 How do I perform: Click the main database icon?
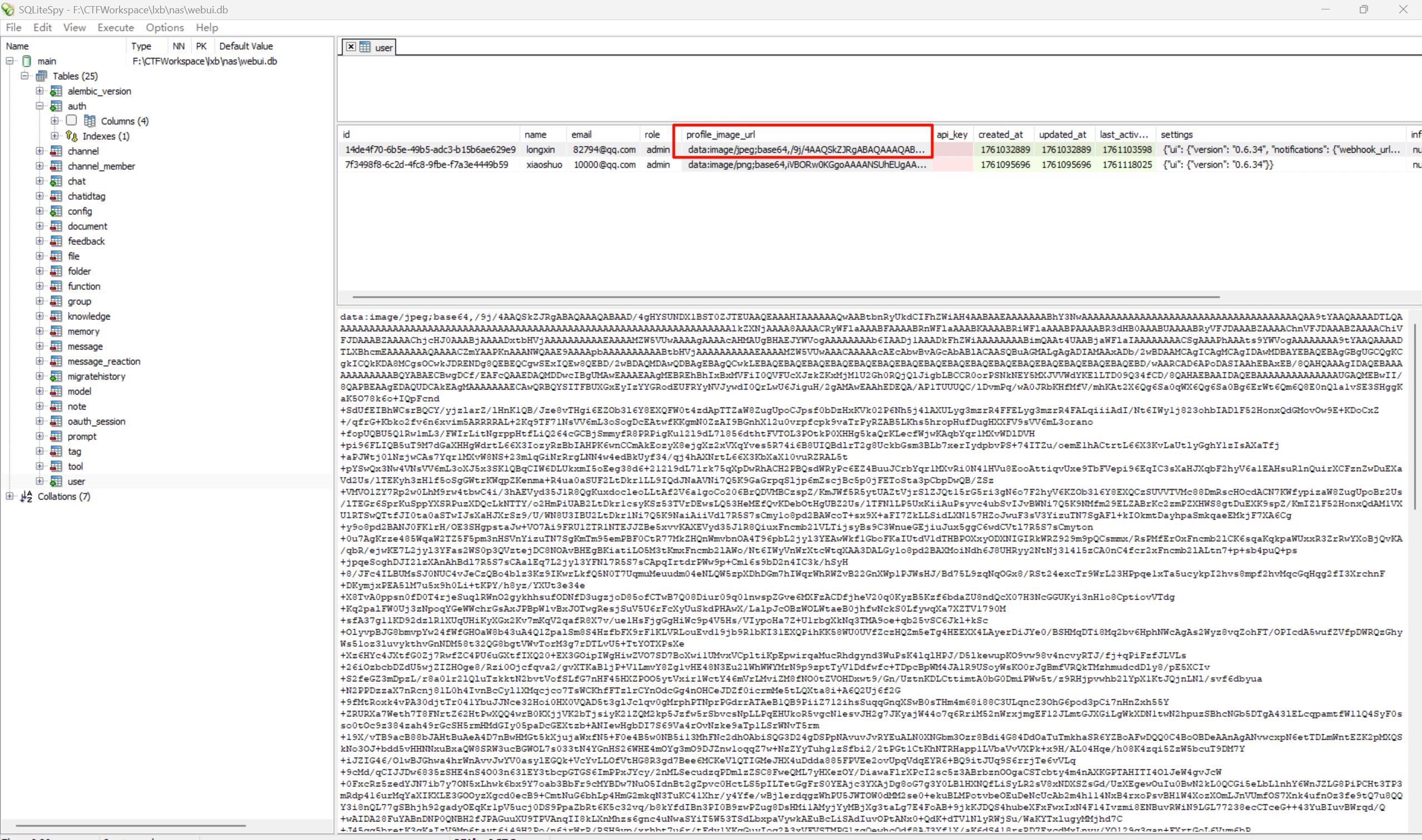tap(27, 61)
